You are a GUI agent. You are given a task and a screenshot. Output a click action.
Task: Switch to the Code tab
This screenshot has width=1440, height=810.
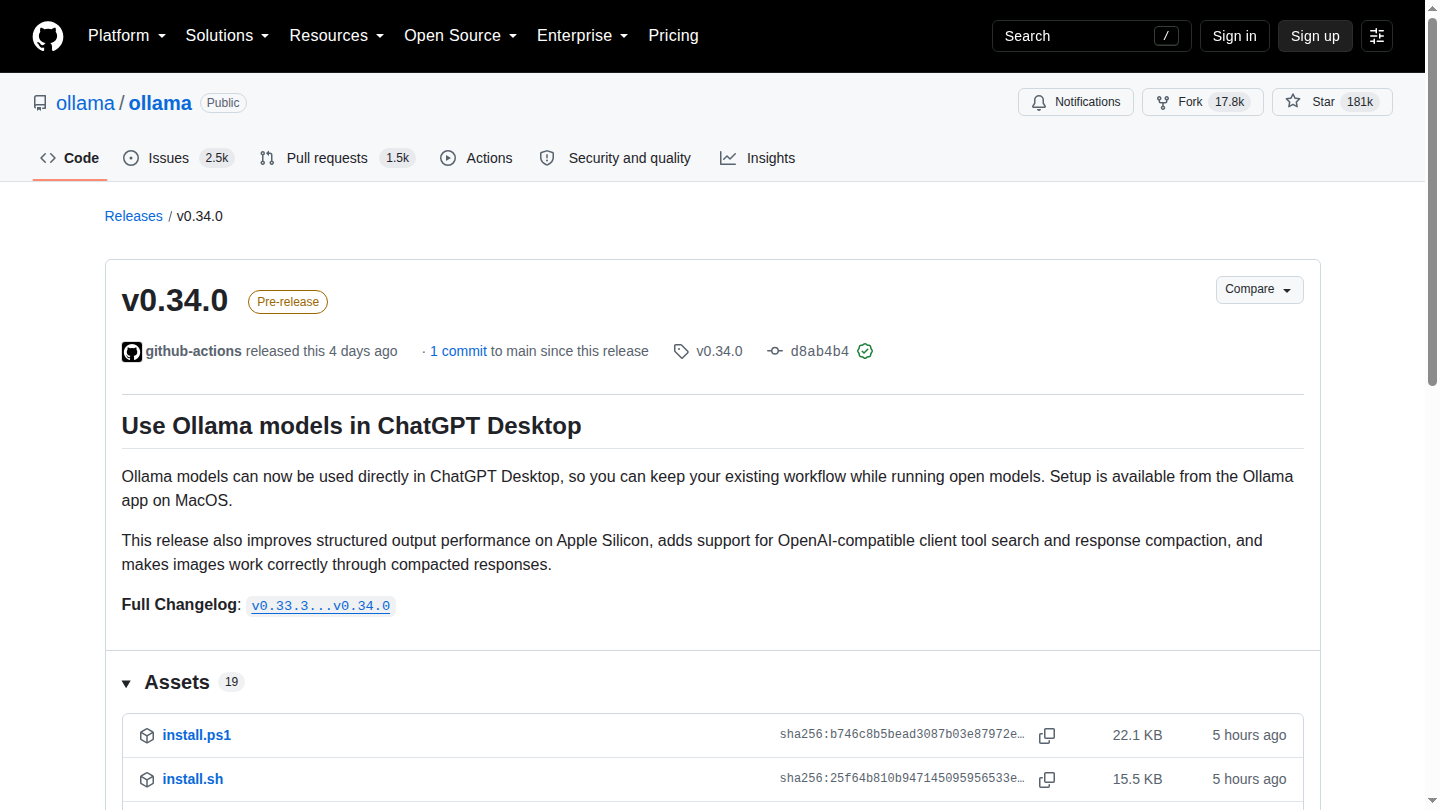(70, 158)
